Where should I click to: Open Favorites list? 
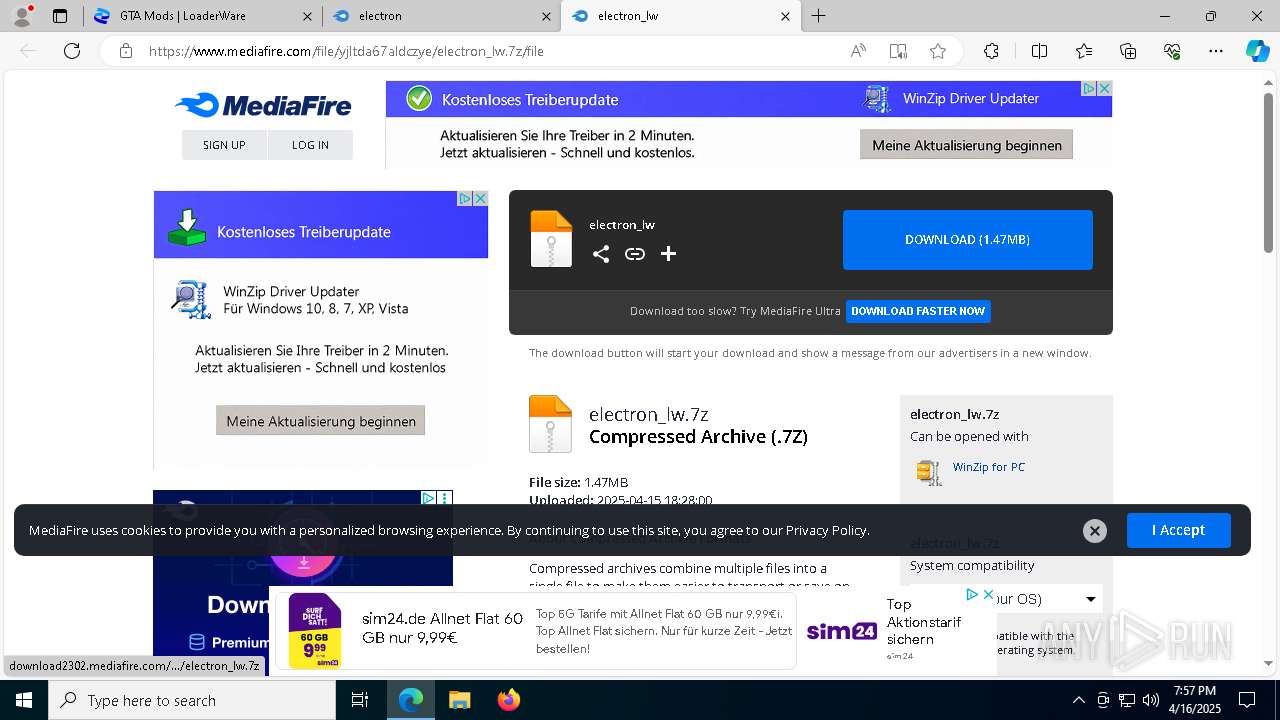[1084, 51]
